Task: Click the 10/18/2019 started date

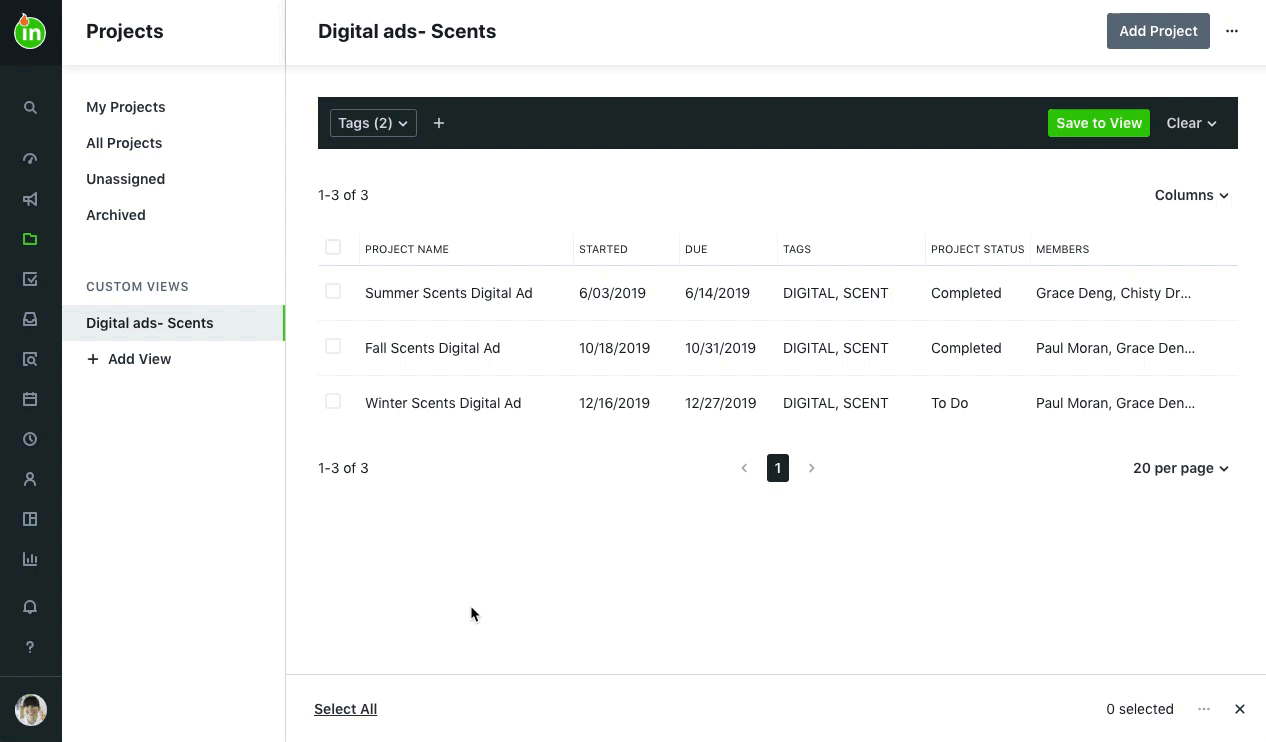Action: (x=614, y=348)
